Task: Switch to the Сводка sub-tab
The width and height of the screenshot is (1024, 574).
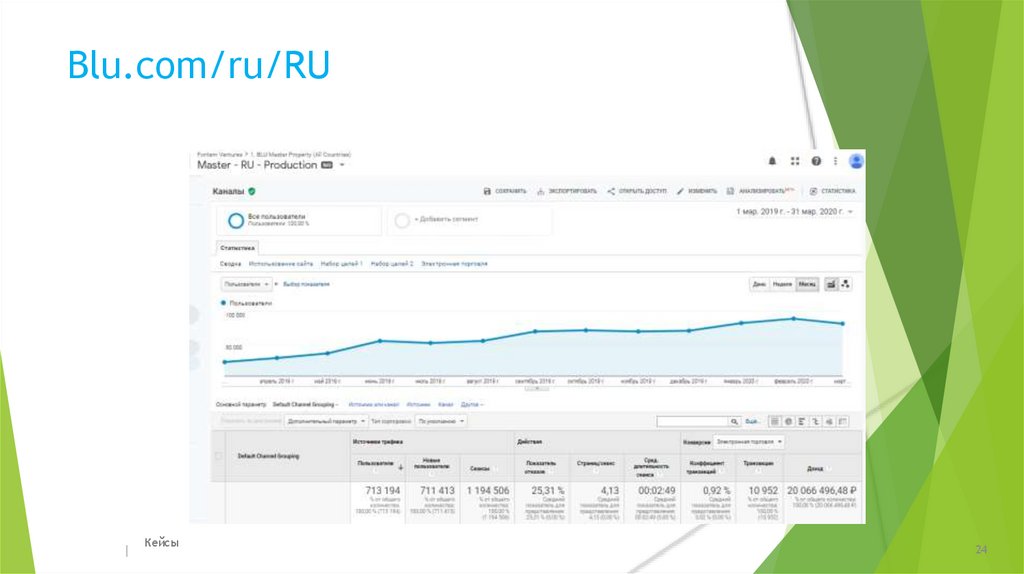Action: click(231, 264)
